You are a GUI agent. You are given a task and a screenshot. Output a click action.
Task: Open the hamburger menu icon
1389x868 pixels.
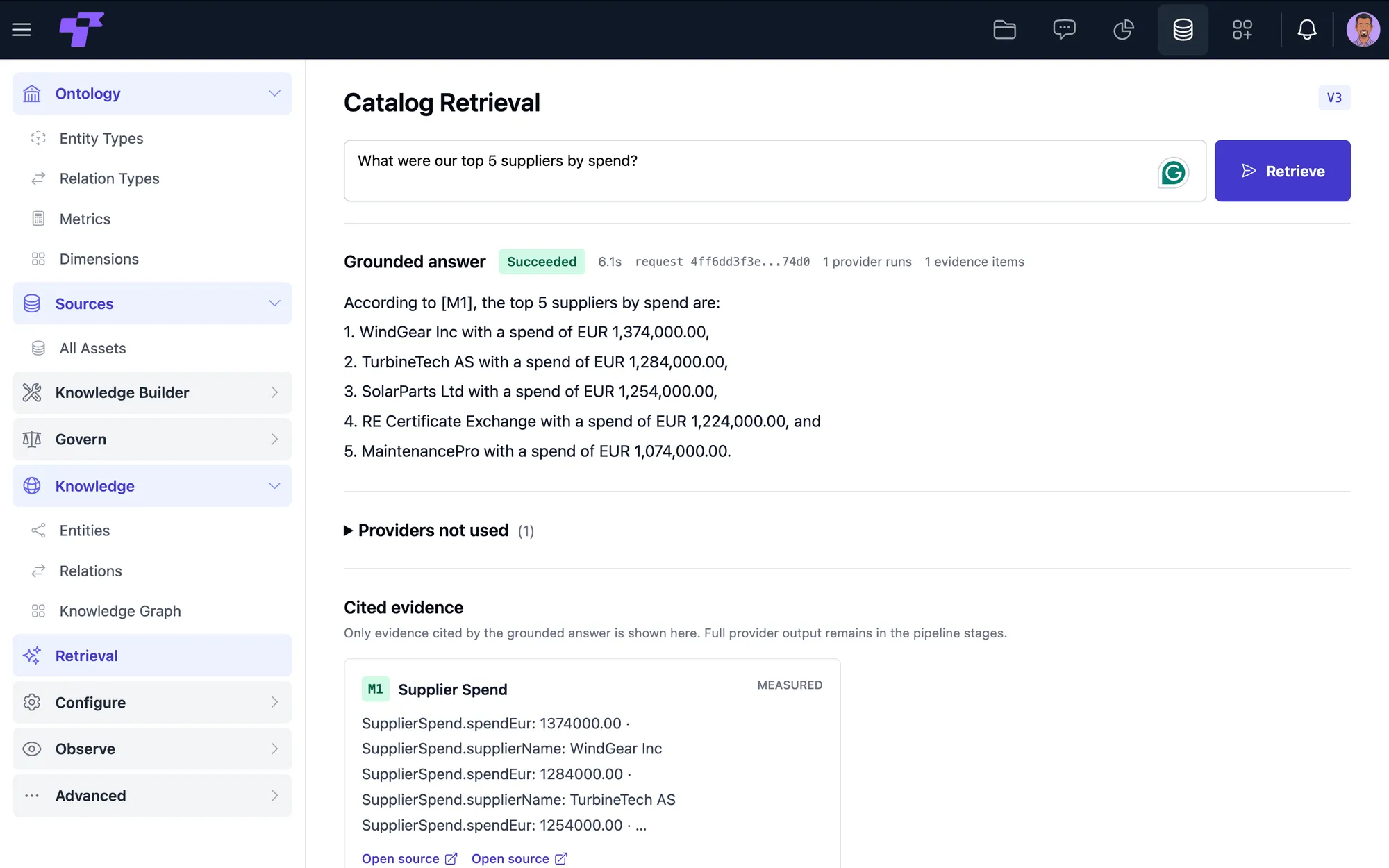(x=22, y=30)
